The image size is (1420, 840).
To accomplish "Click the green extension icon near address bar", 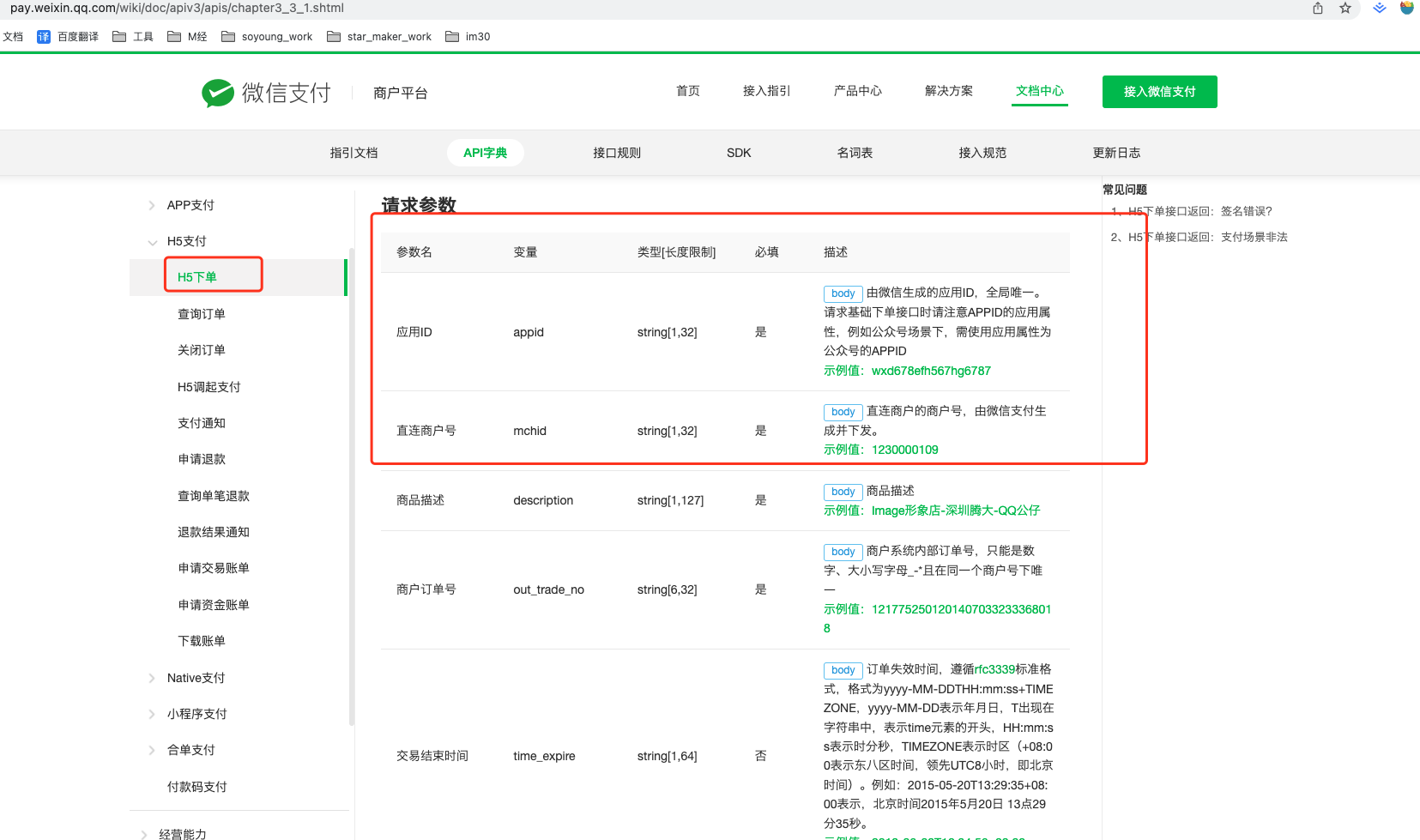I will coord(1378,9).
